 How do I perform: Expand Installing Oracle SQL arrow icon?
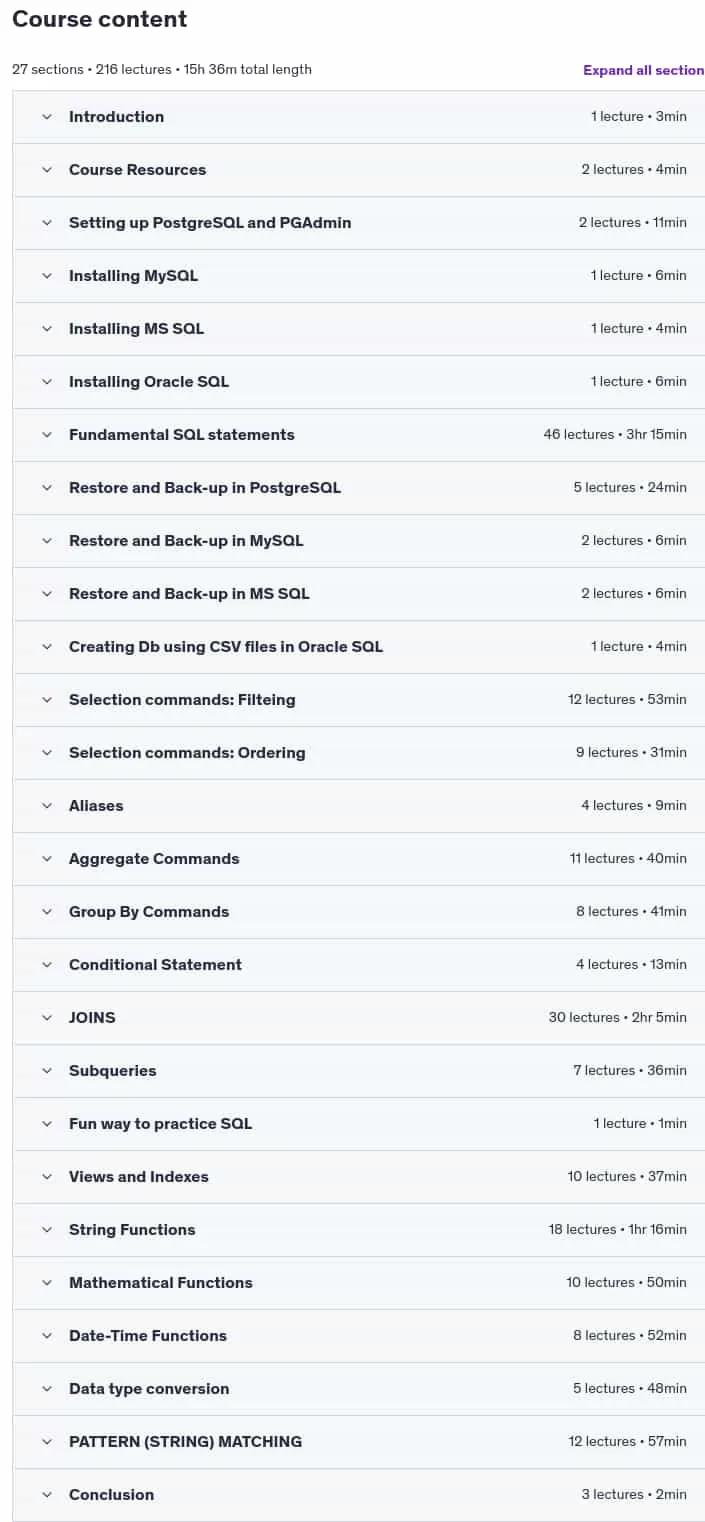46,382
